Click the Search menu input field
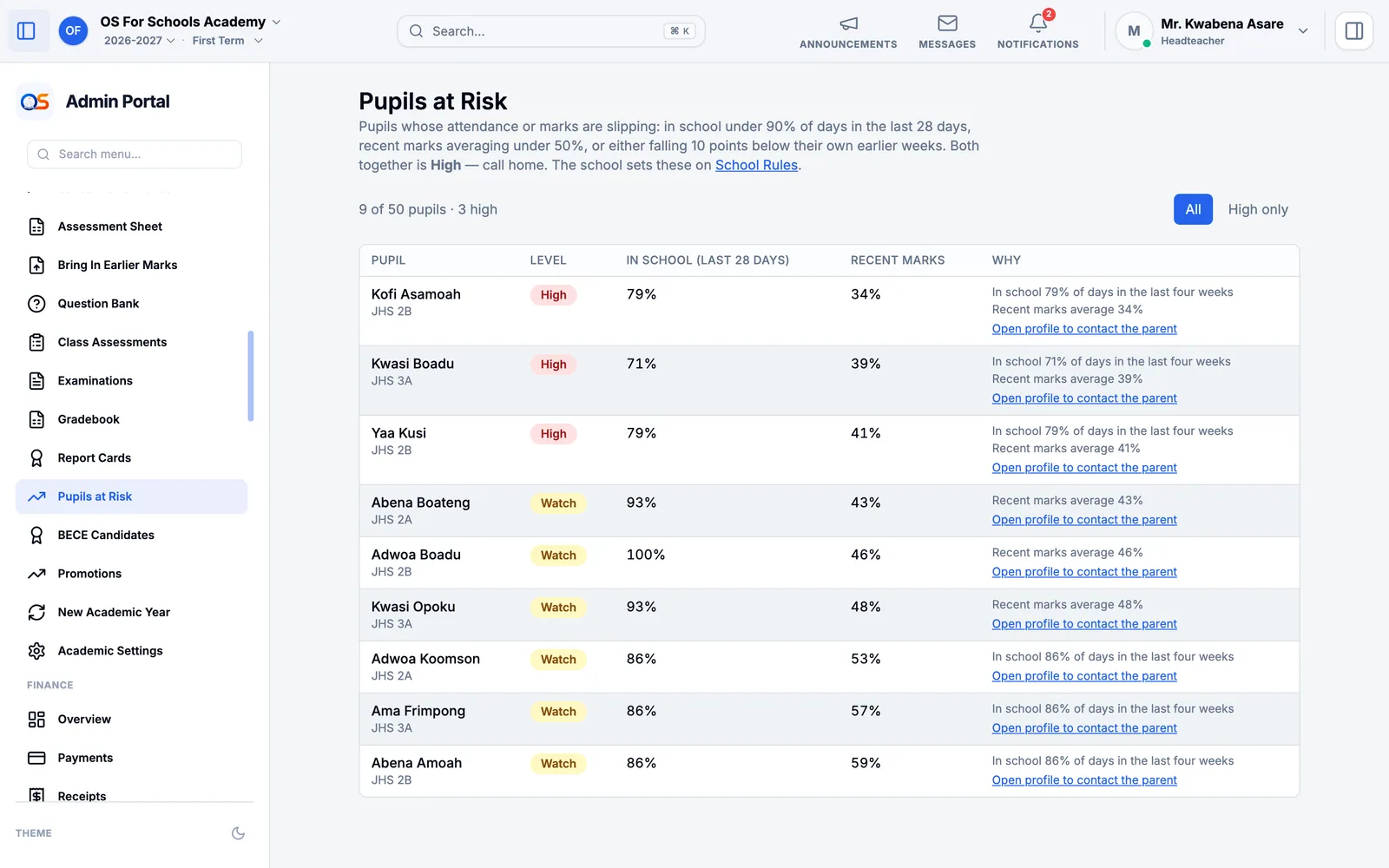 coord(135,155)
